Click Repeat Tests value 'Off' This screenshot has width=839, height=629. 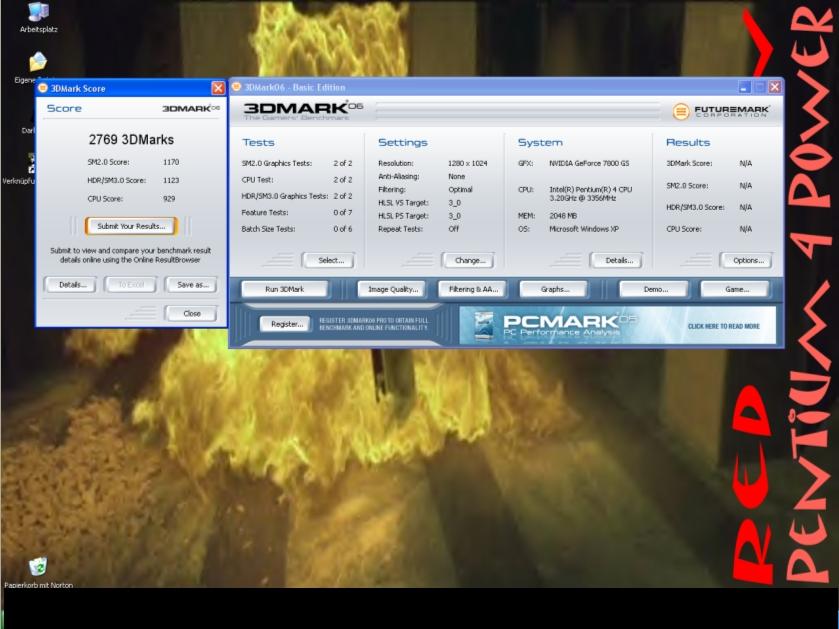click(x=453, y=229)
